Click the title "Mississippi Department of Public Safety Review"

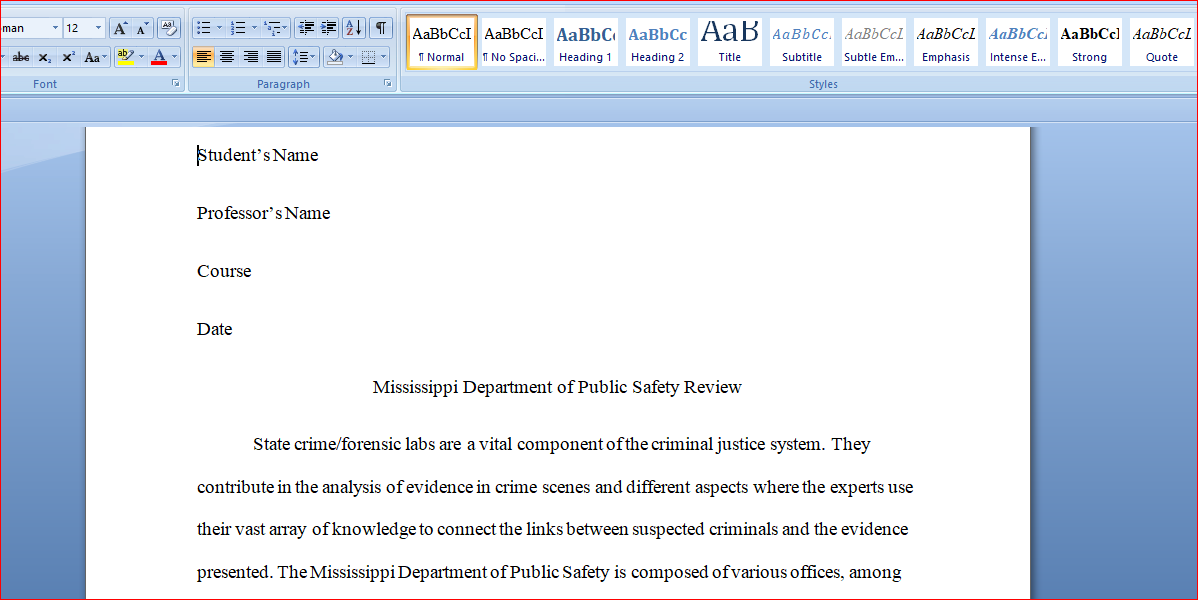tap(557, 388)
